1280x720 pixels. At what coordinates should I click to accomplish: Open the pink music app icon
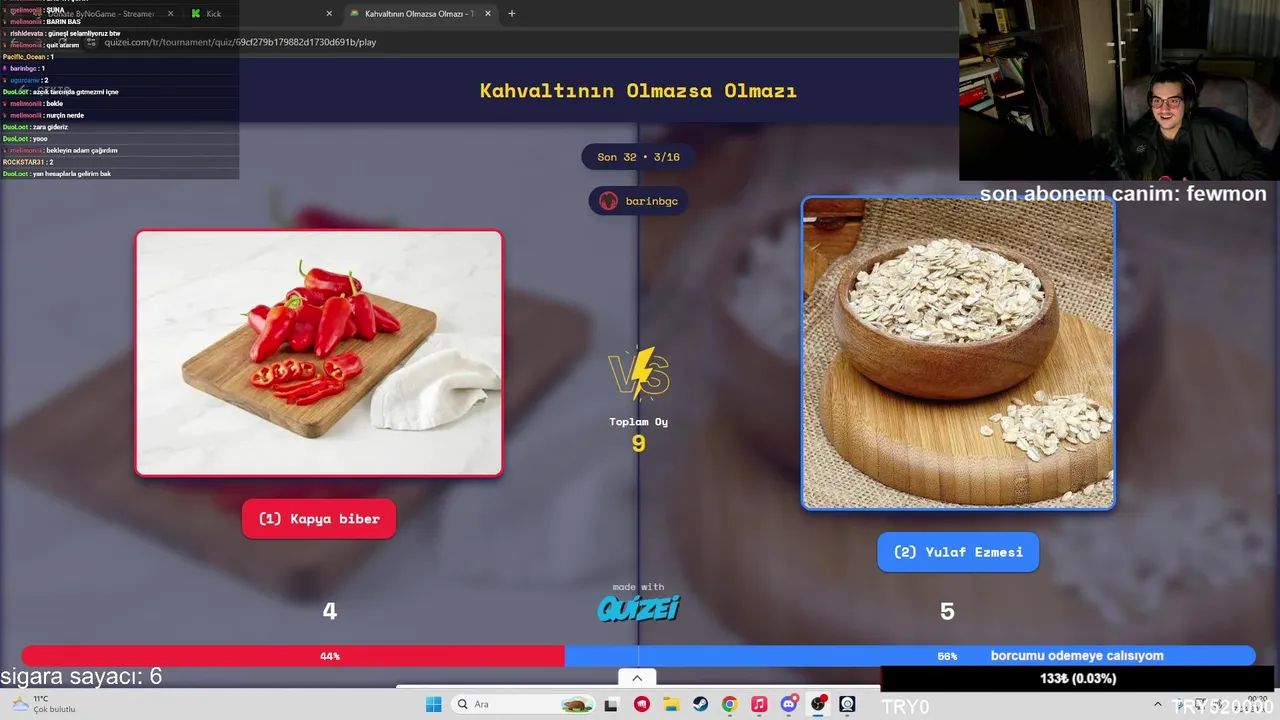point(759,704)
